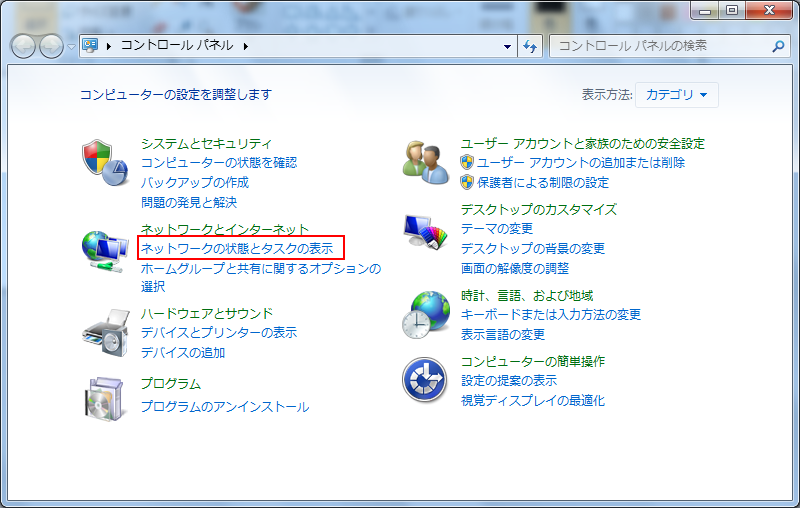
Task: Open ユーザー アカウントと家族のための安全設定 heading
Action: pyautogui.click(x=583, y=143)
